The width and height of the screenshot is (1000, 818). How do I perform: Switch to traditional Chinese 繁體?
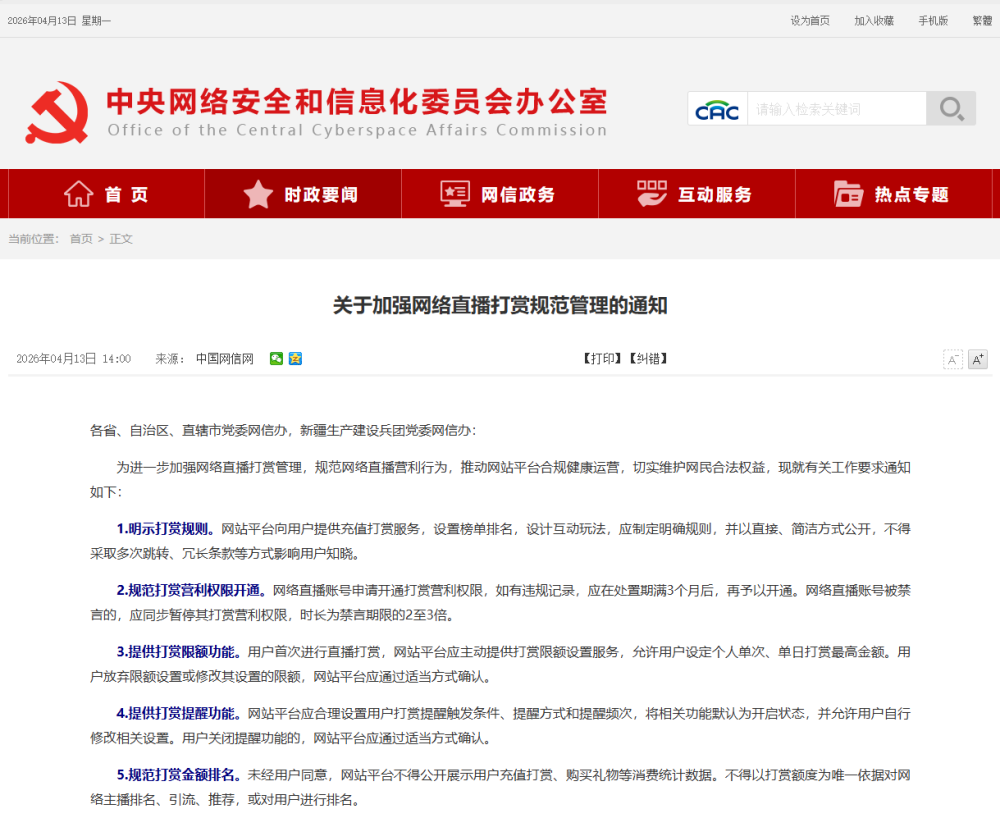(982, 21)
